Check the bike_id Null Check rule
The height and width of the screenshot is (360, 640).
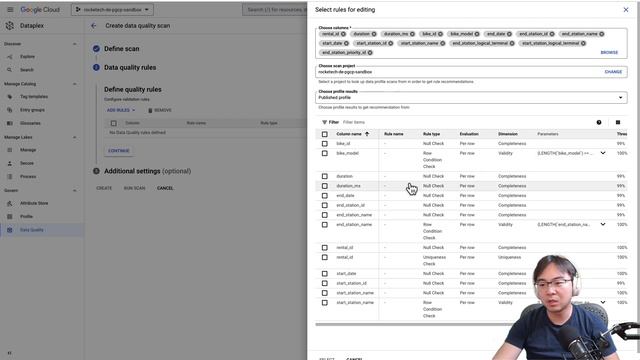point(324,144)
